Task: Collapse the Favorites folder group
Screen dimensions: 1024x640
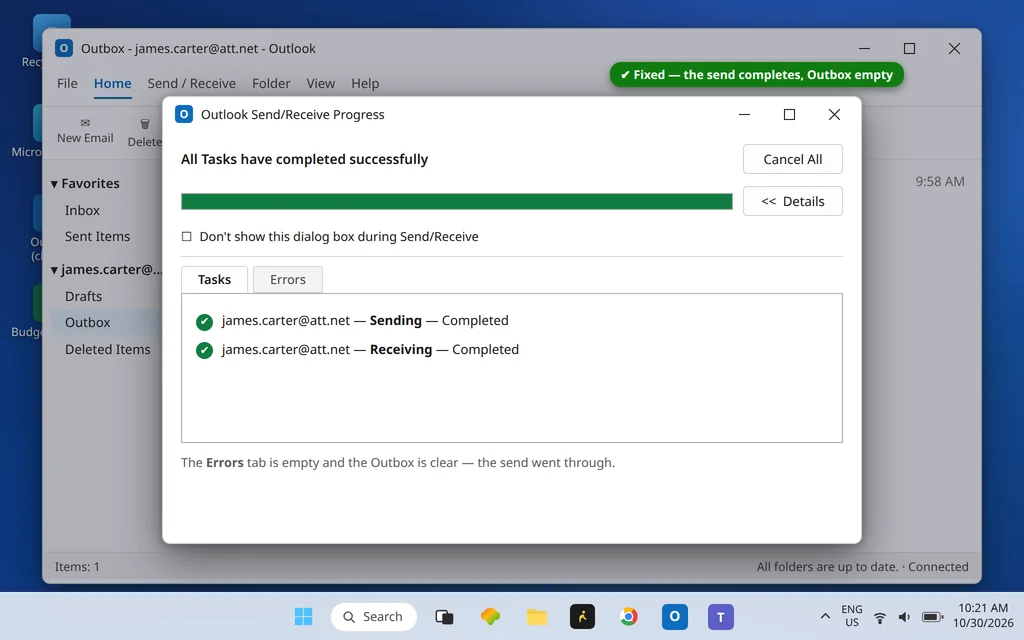Action: click(54, 184)
